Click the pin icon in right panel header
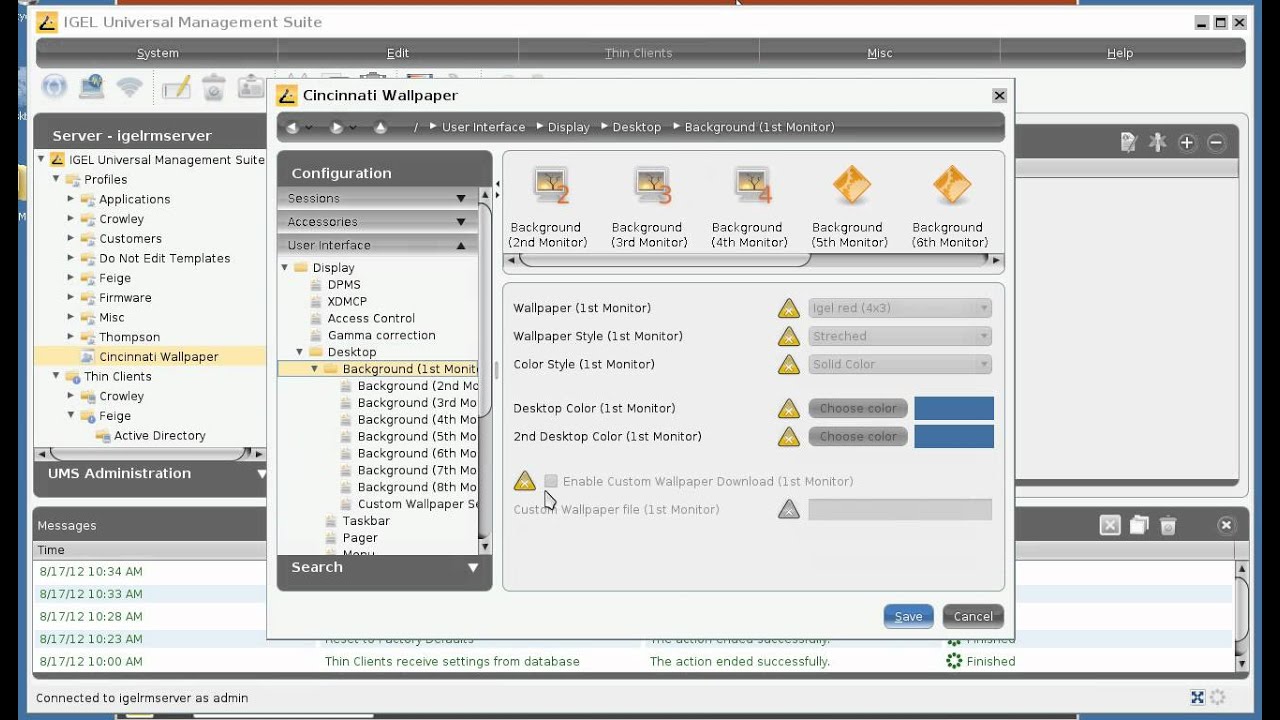Screen dimensions: 1280x720 (x=1158, y=143)
